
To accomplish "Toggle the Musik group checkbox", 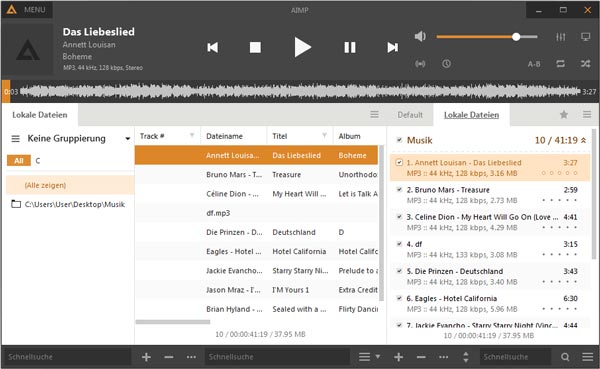I will [x=399, y=140].
